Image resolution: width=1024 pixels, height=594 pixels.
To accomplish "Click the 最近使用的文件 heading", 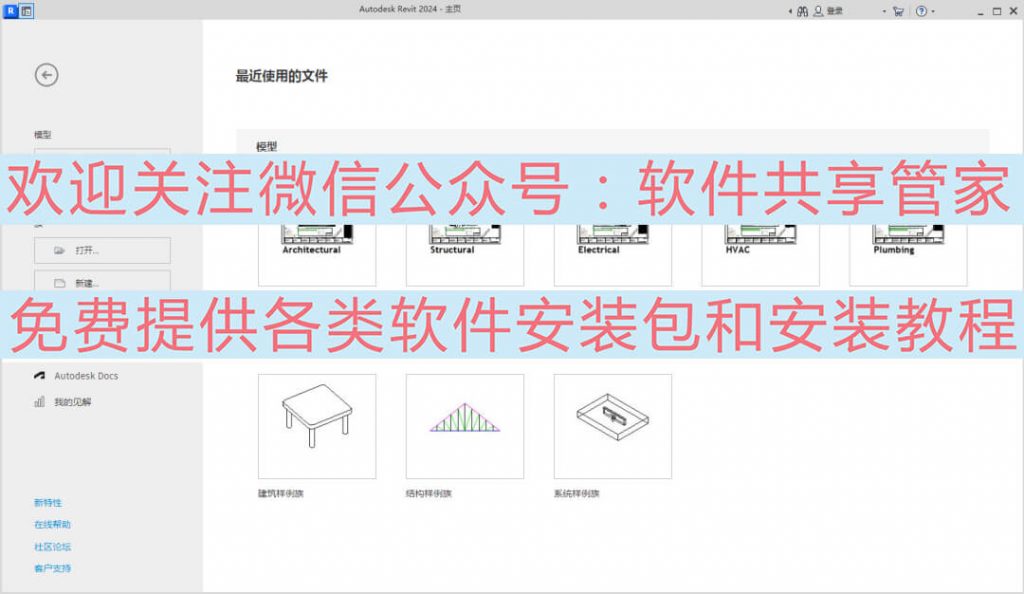I will click(x=281, y=76).
